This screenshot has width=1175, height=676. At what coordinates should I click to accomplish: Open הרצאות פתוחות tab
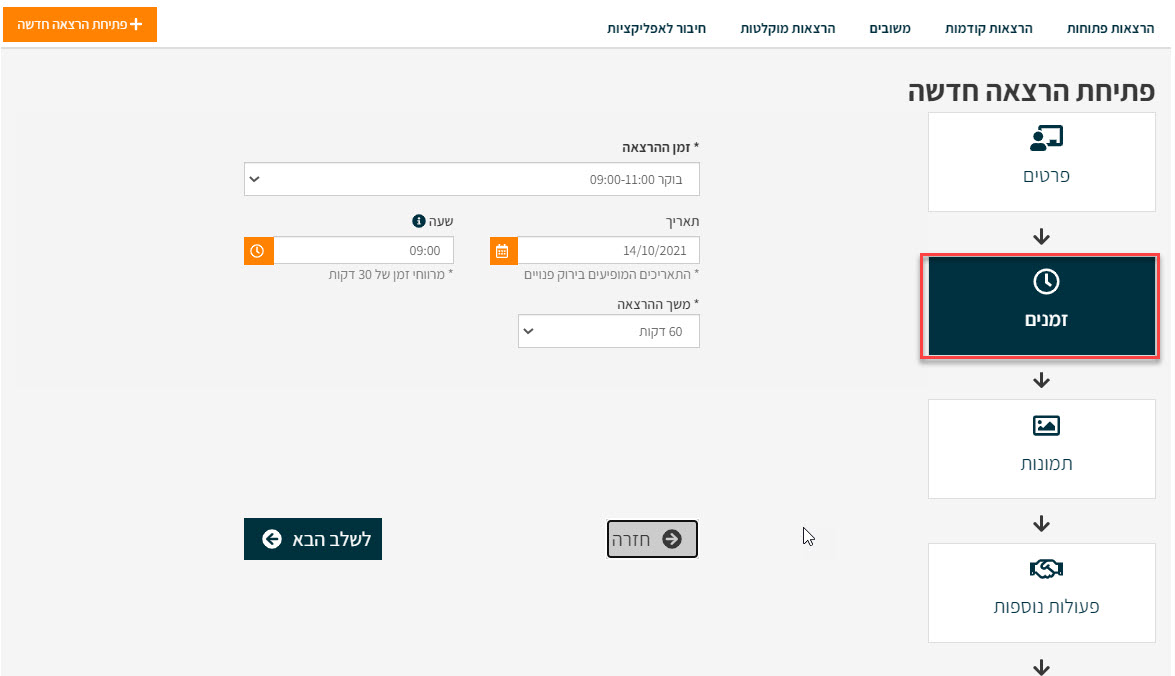click(1110, 28)
